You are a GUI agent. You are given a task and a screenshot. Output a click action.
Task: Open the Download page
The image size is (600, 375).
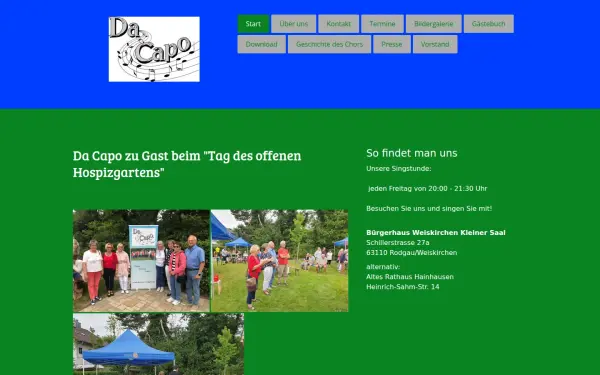[x=261, y=44]
